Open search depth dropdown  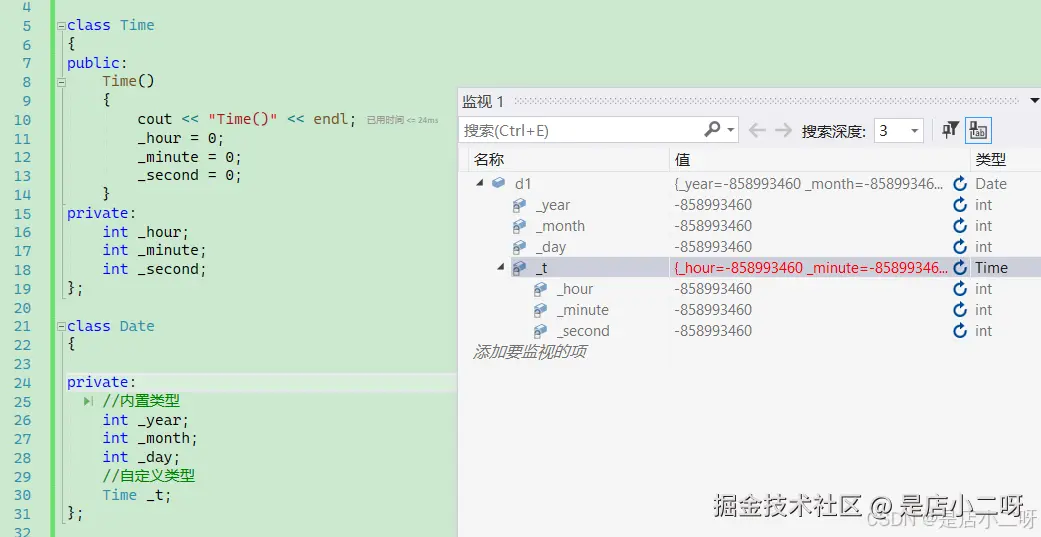coord(914,131)
